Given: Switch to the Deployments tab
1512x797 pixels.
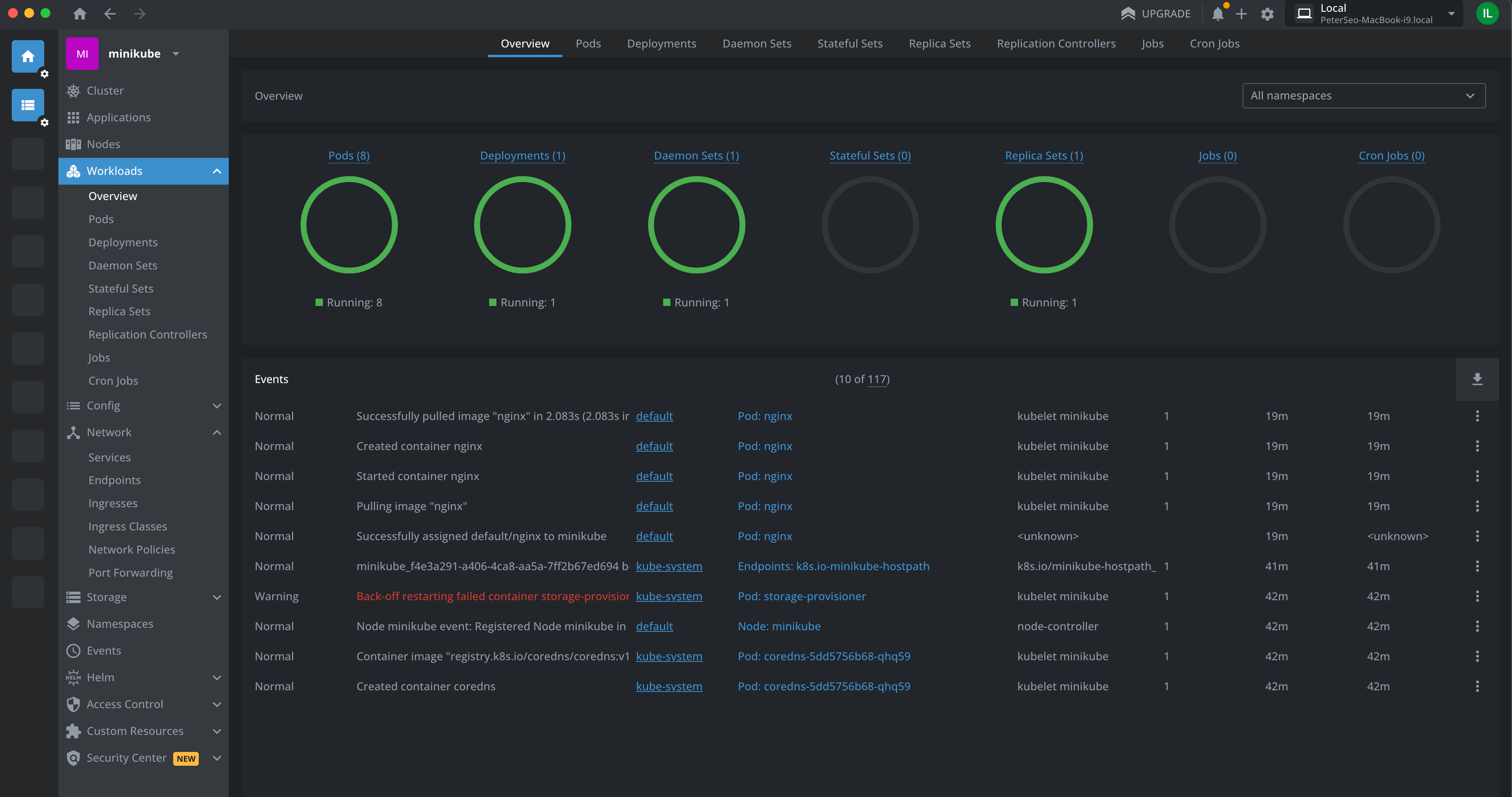Looking at the screenshot, I should [x=661, y=43].
